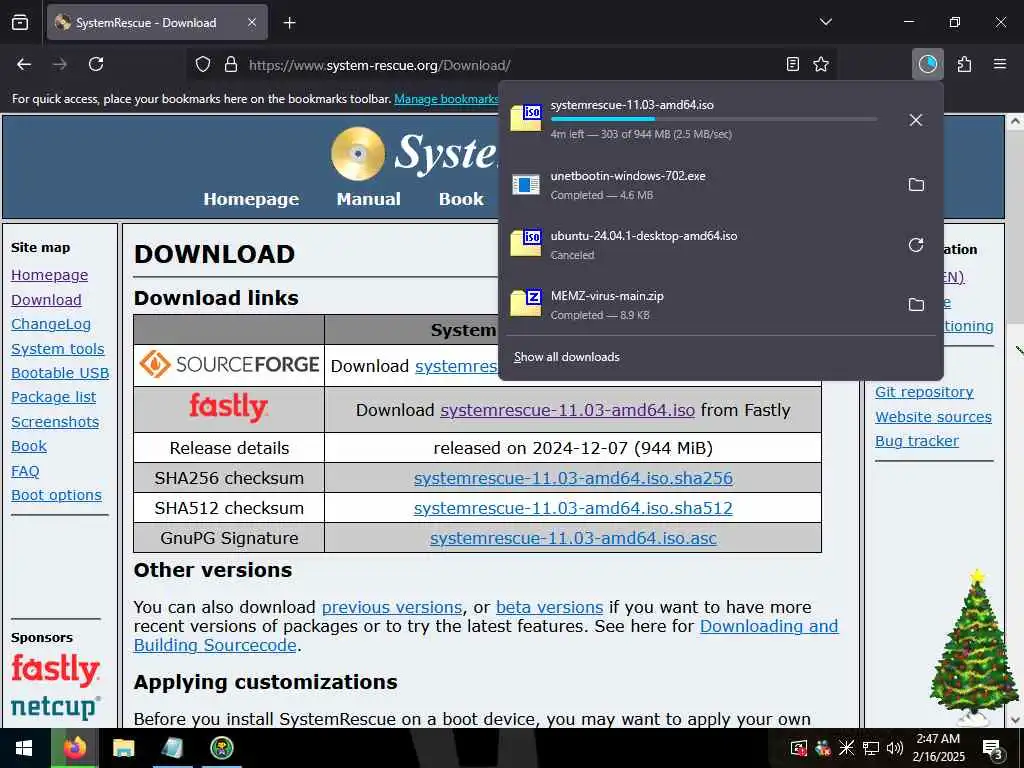Open the volume speaker tray icon
1024x768 pixels.
coord(895,748)
